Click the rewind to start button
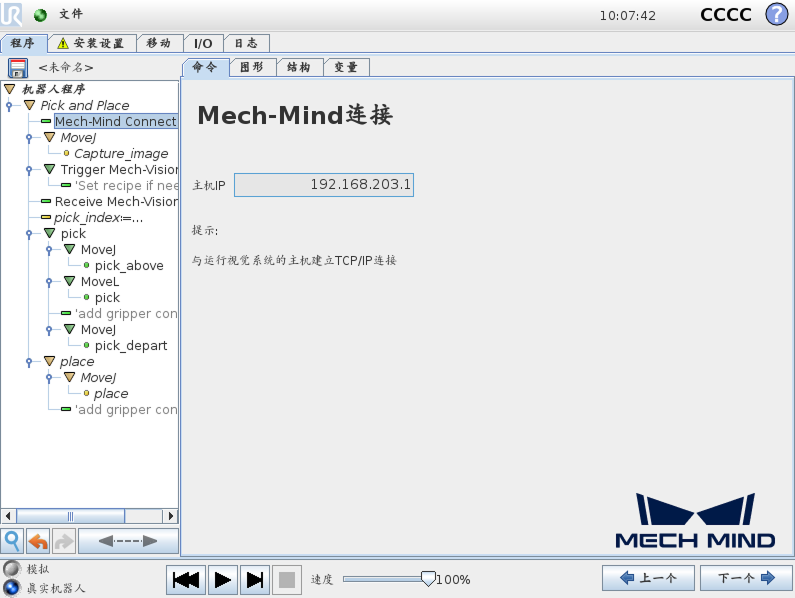Screen dimensions: 795x598 point(186,580)
